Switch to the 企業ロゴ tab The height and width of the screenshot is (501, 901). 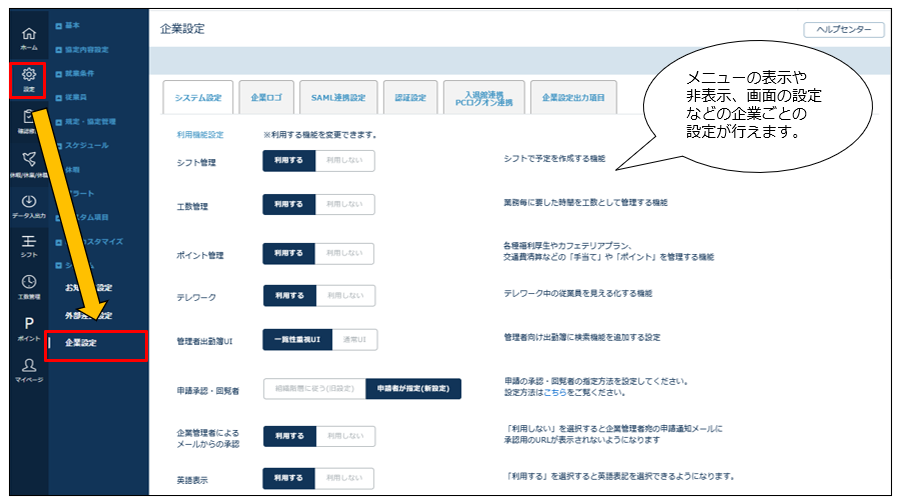click(x=266, y=98)
